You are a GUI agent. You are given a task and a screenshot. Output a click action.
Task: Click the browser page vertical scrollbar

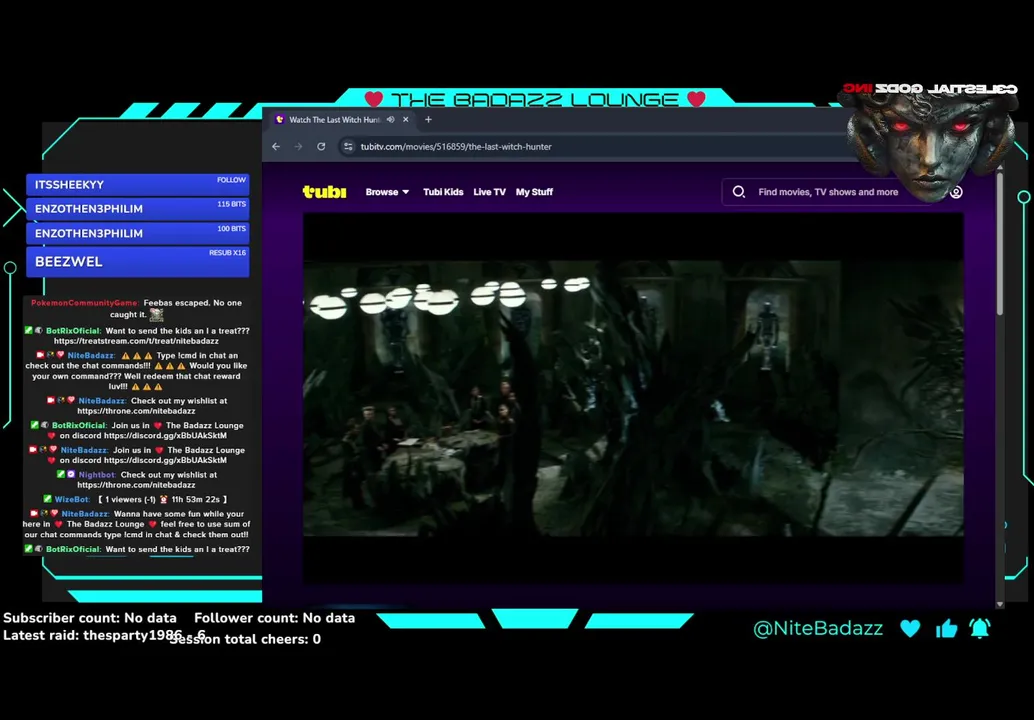[1000, 244]
